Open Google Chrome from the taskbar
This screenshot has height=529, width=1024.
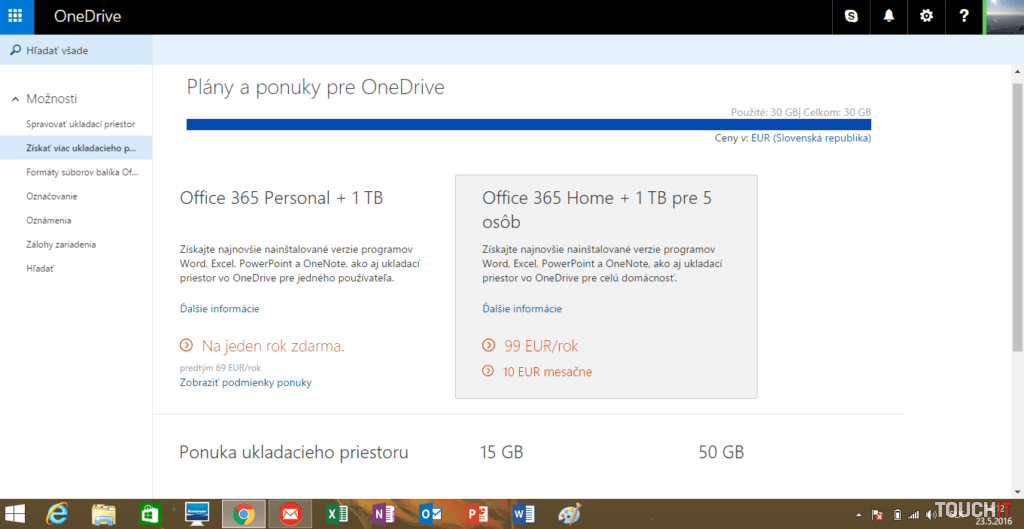coord(243,514)
